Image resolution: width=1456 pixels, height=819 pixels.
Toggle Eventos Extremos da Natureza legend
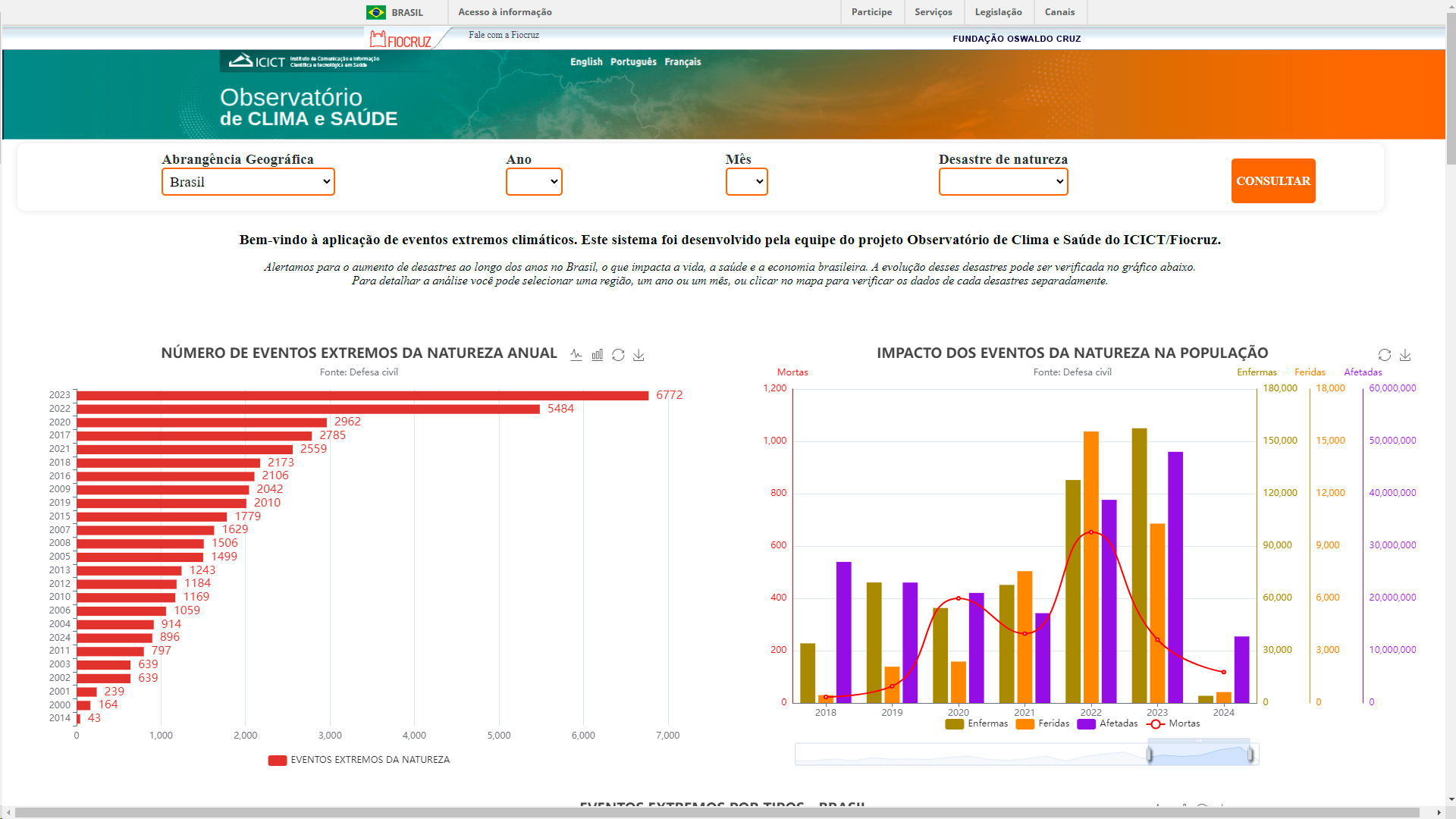(x=359, y=760)
